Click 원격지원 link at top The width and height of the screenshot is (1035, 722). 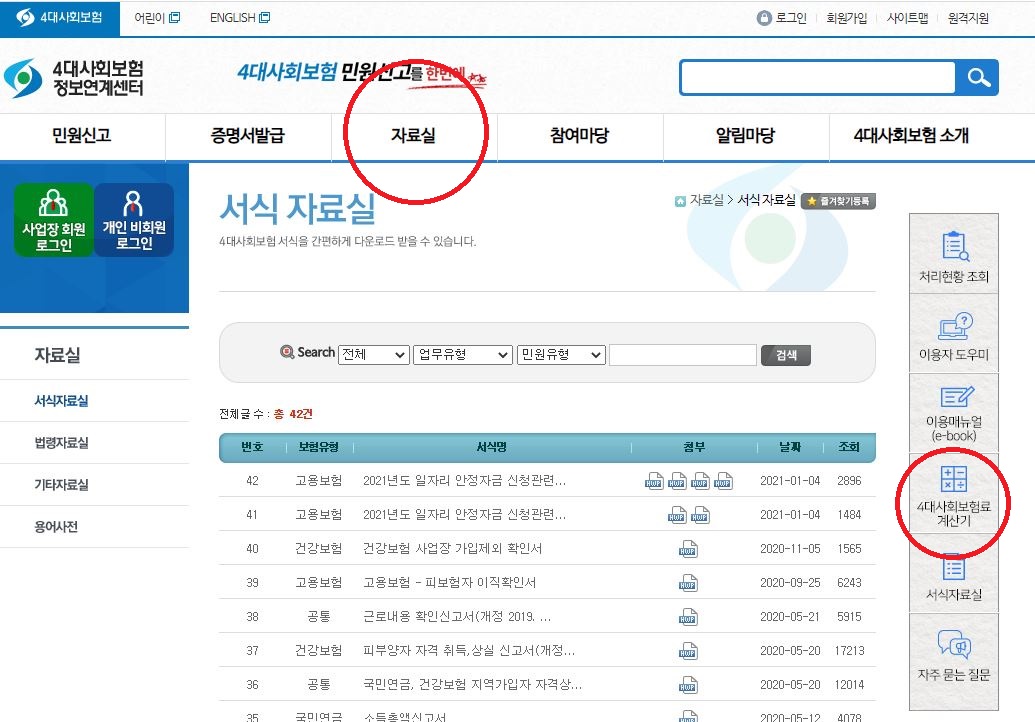(968, 18)
